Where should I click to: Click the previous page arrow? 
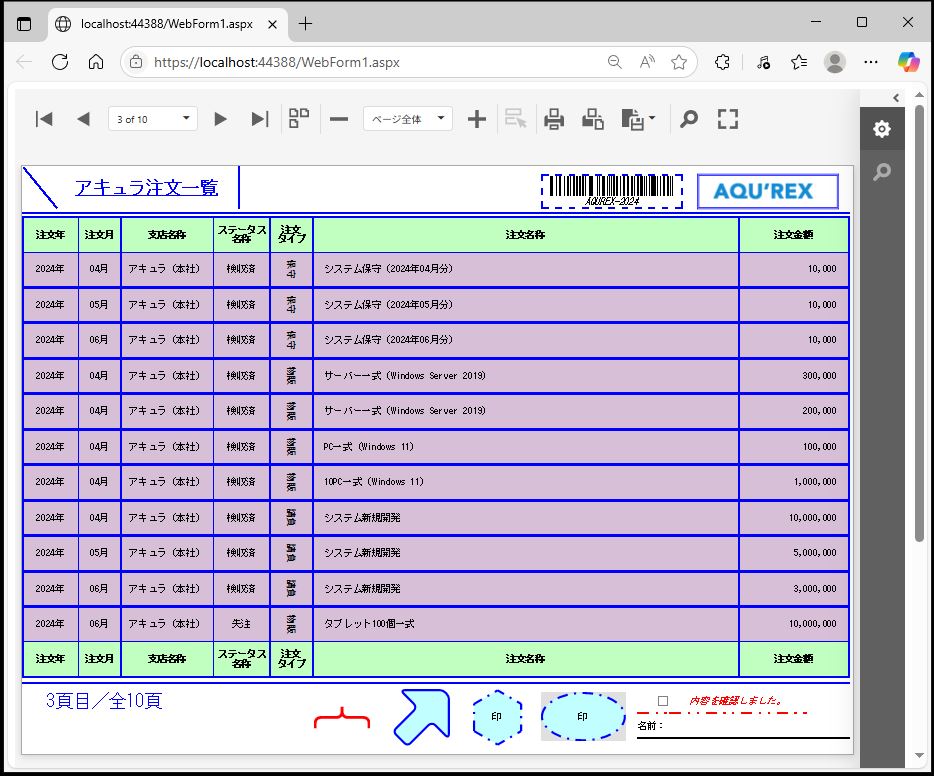coord(83,119)
